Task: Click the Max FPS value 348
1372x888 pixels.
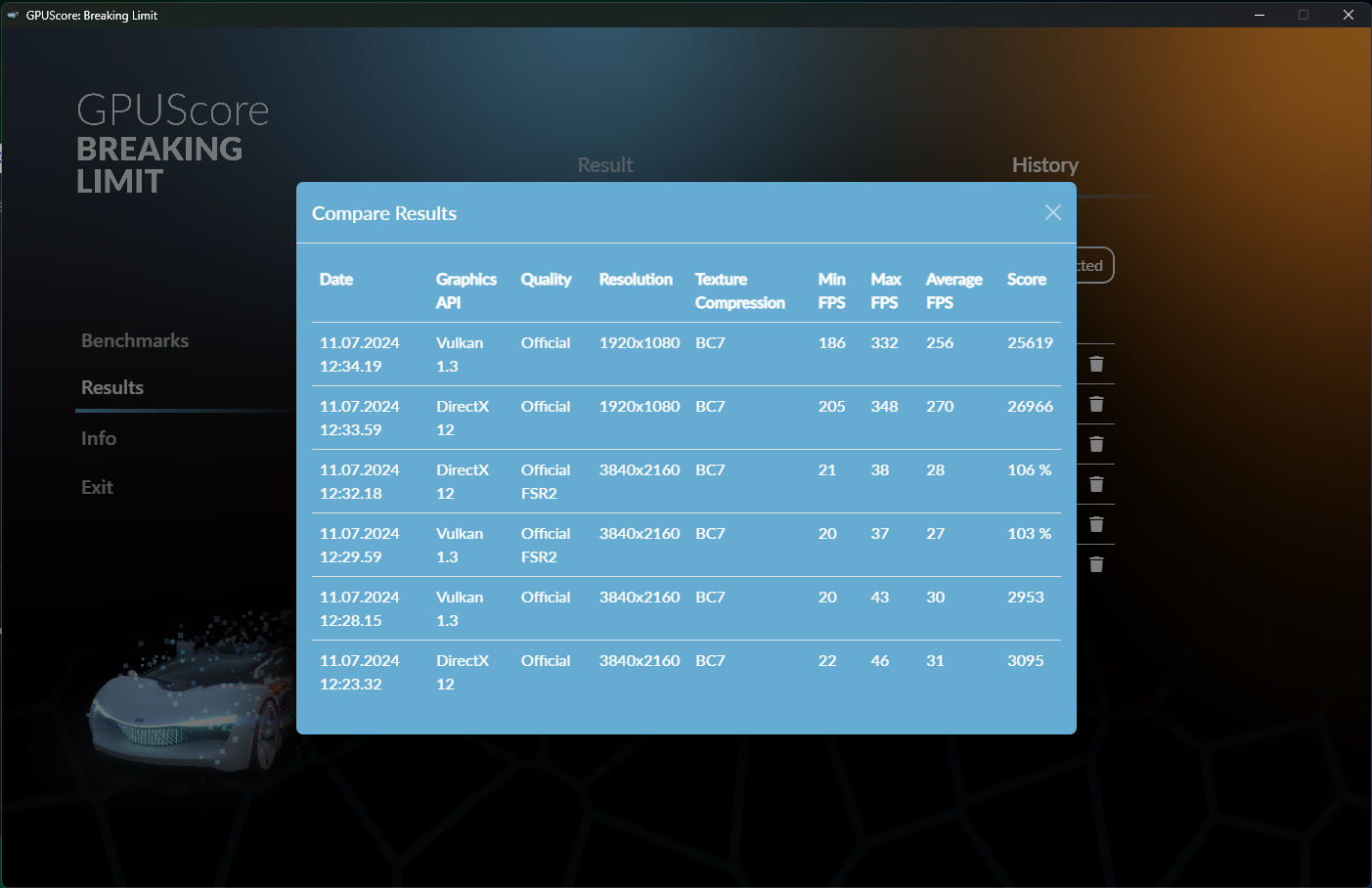Action: 885,407
